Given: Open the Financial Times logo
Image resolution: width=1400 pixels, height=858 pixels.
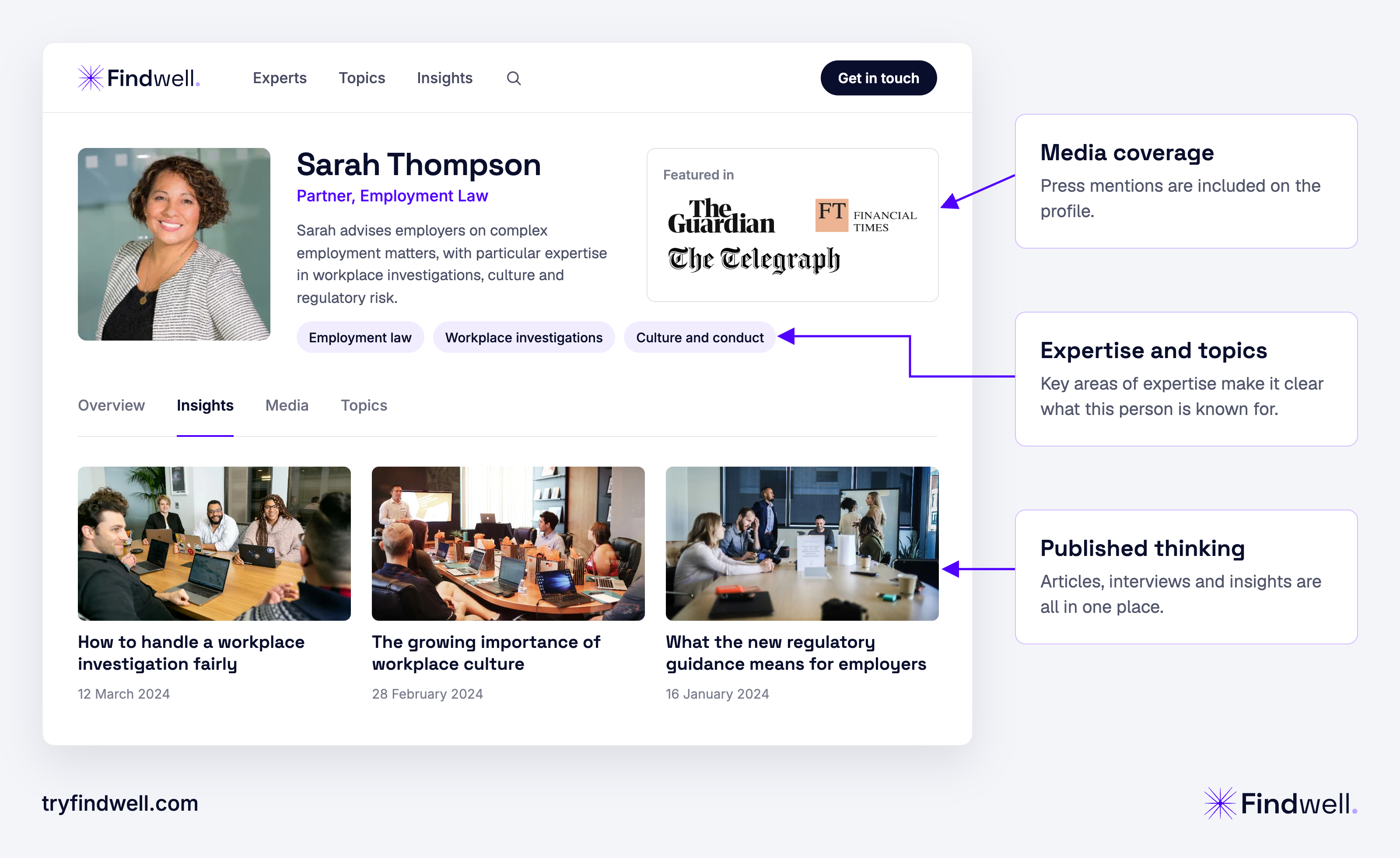Looking at the screenshot, I should tap(866, 215).
